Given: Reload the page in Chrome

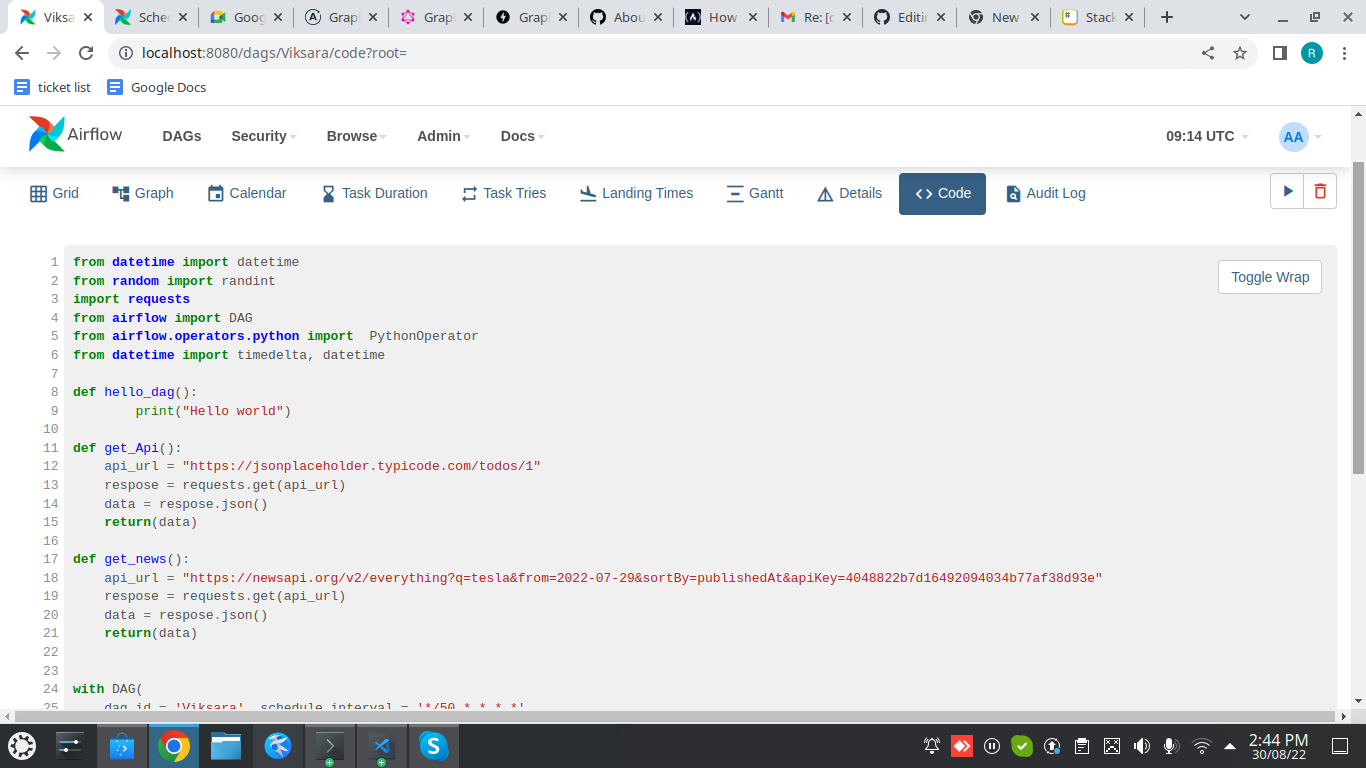Looking at the screenshot, I should click(86, 53).
